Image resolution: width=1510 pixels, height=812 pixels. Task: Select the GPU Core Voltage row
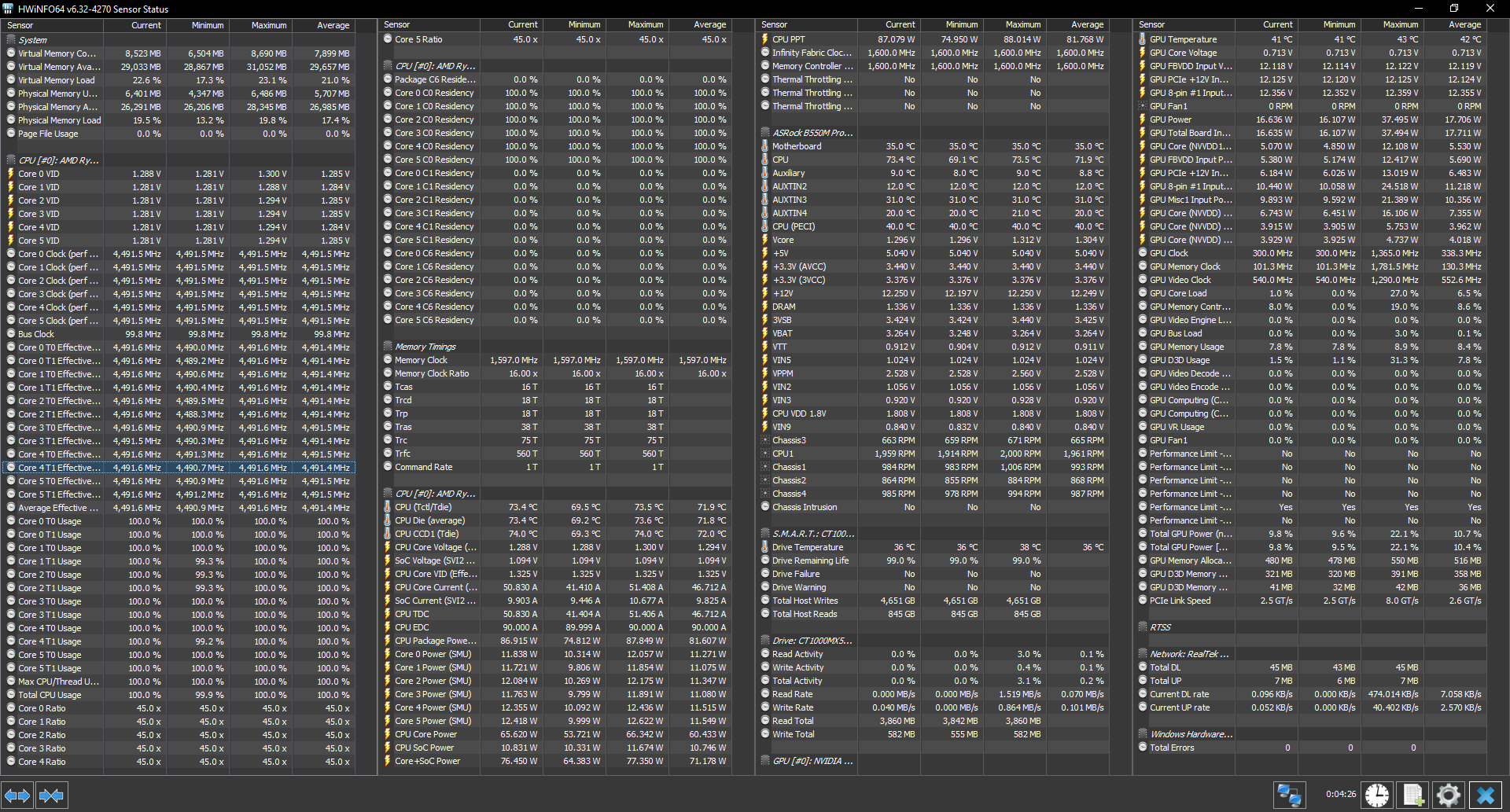(x=1311, y=53)
